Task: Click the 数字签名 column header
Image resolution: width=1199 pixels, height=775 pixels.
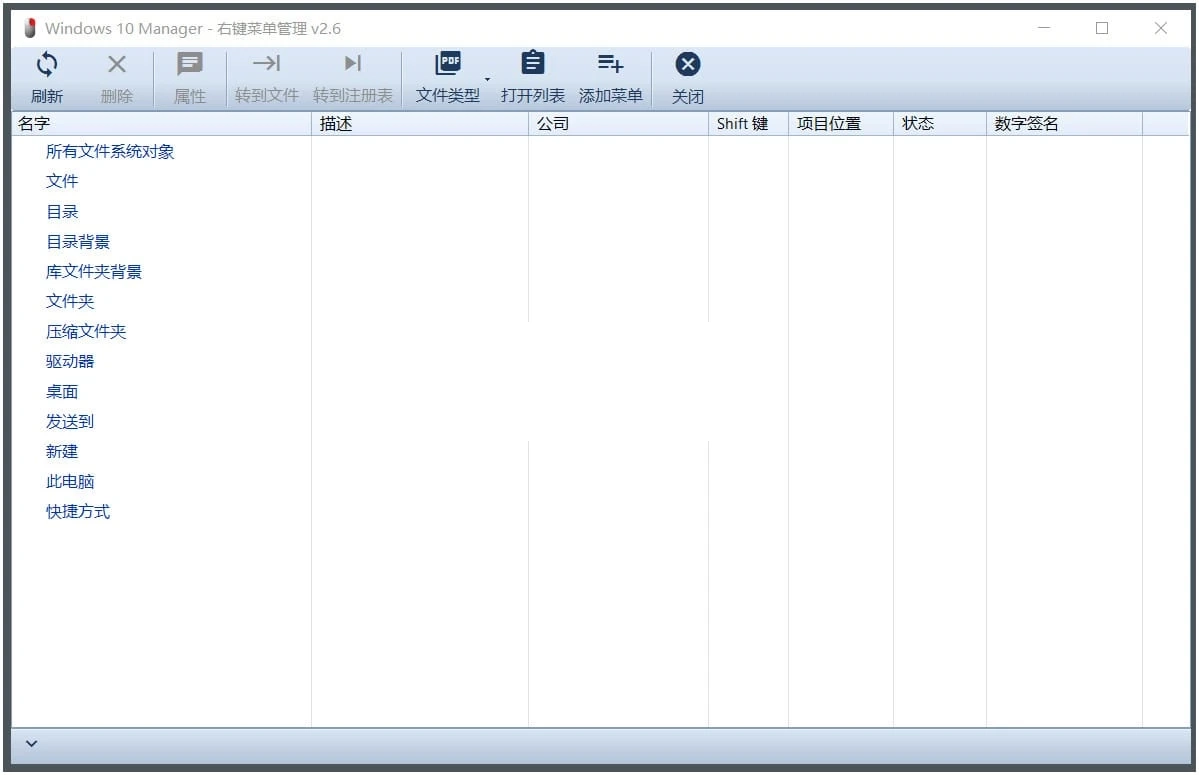Action: [x=1027, y=123]
